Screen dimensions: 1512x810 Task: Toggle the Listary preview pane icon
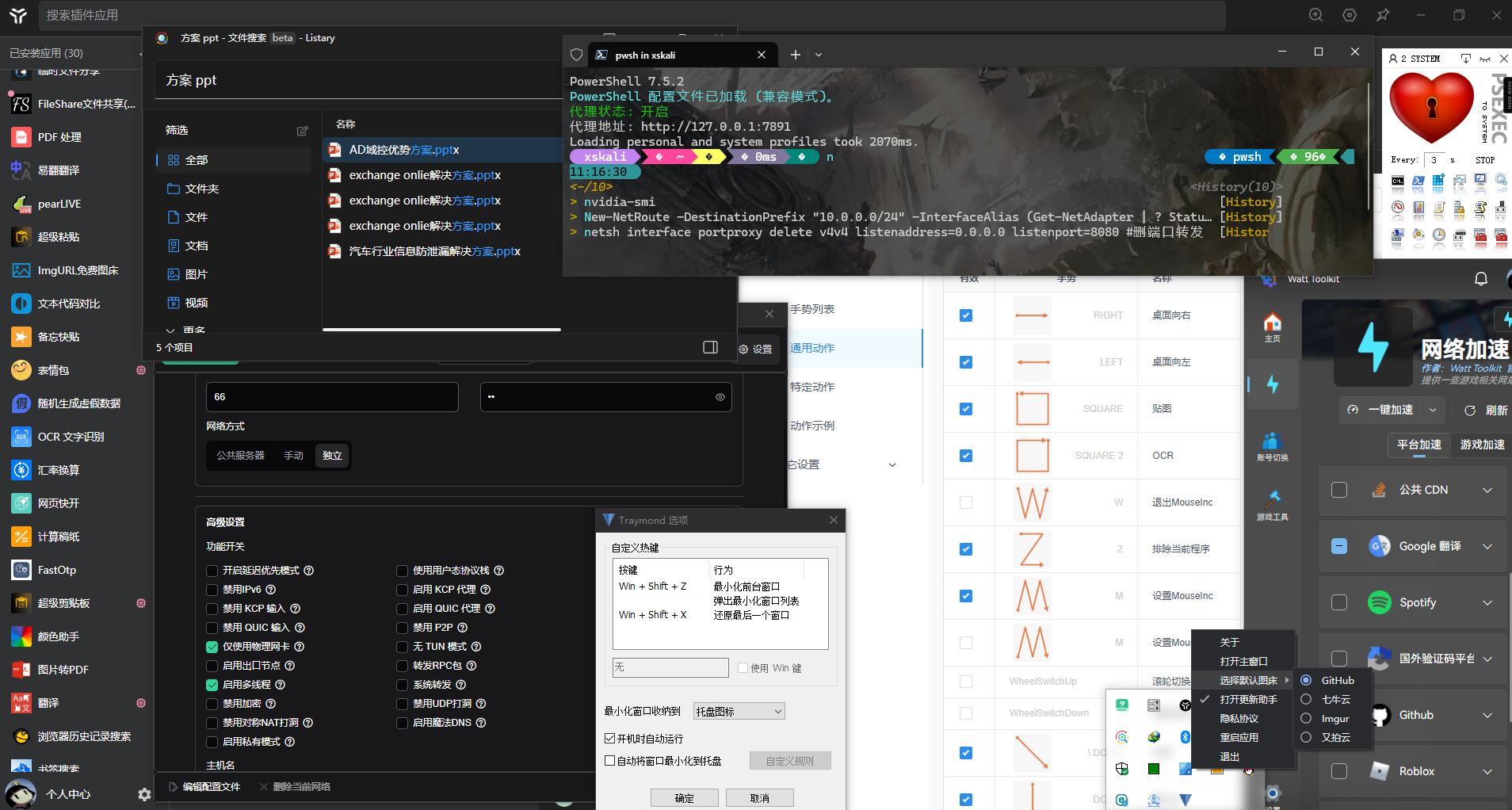710,347
